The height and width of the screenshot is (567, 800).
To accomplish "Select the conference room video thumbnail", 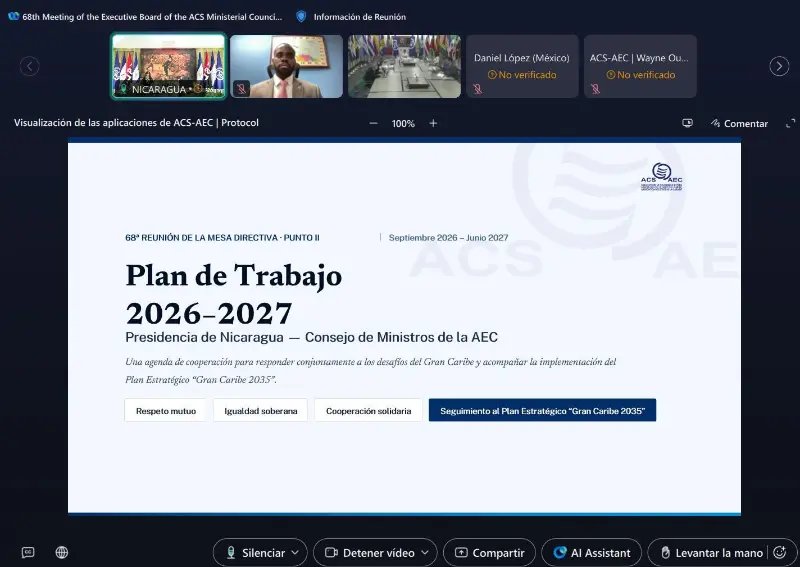I will (x=405, y=66).
